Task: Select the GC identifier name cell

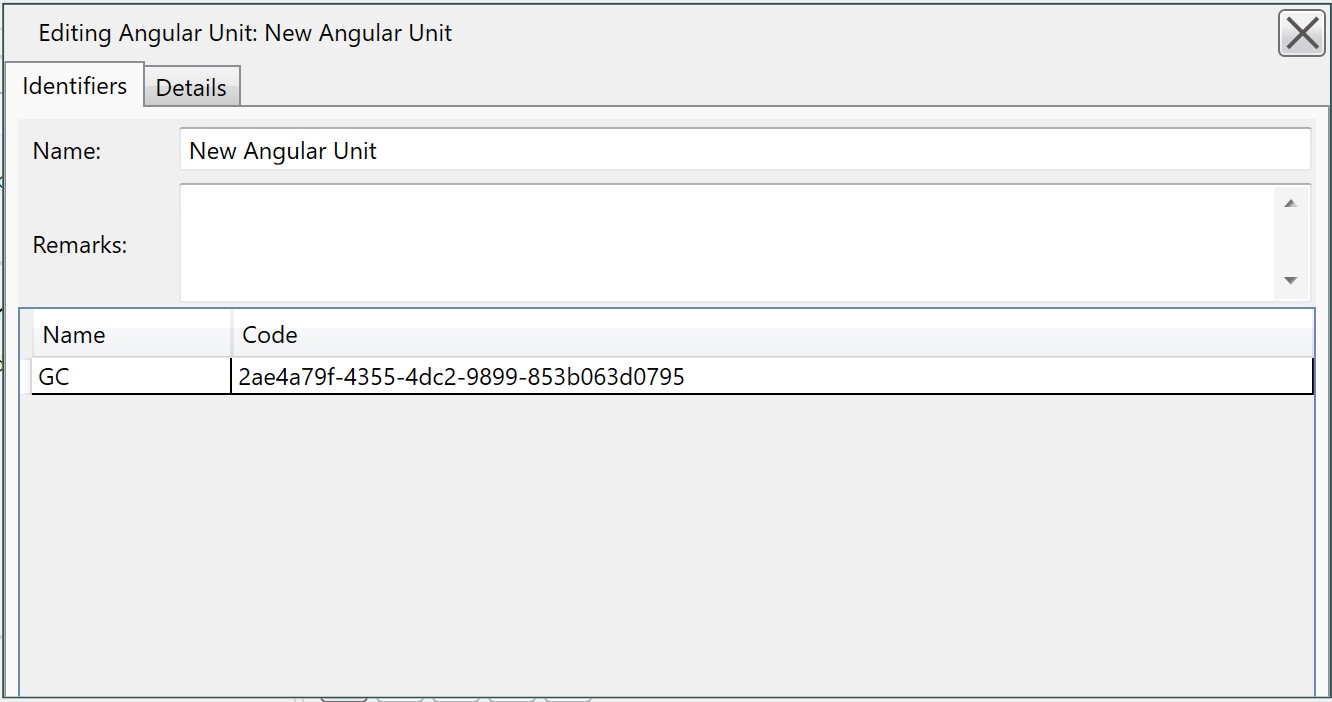Action: (x=131, y=377)
